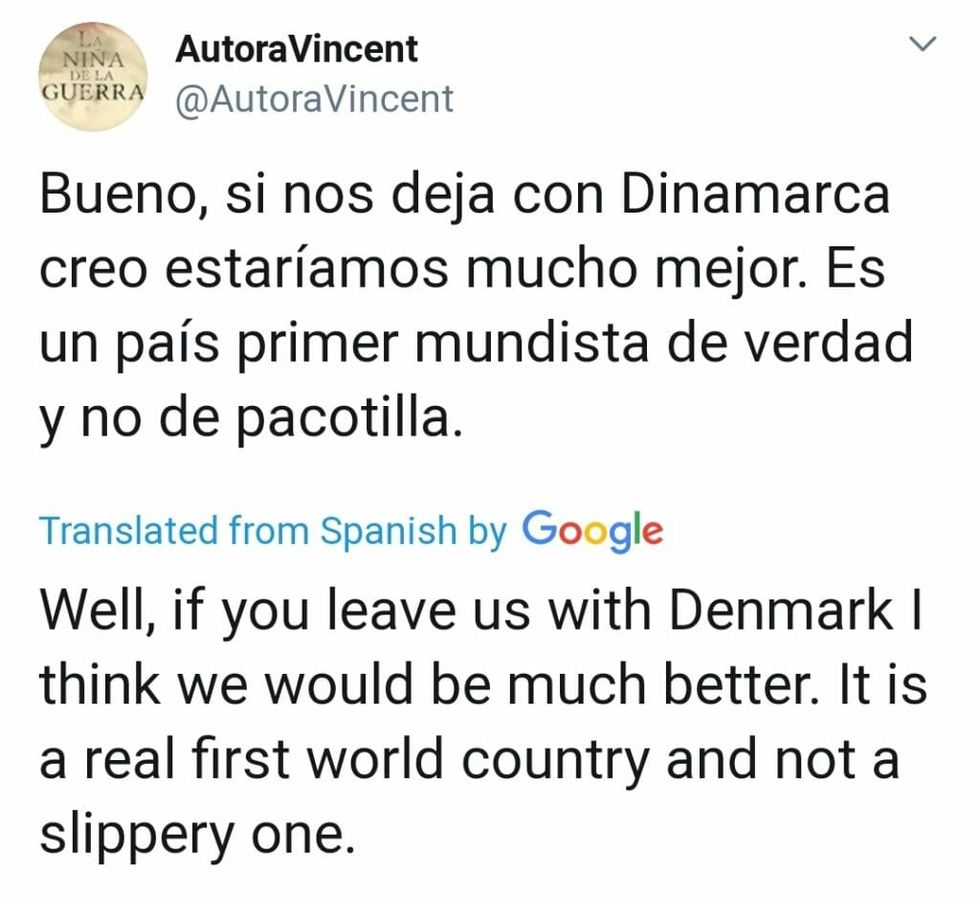Click the word 'Denmark' in the translation

781,610
